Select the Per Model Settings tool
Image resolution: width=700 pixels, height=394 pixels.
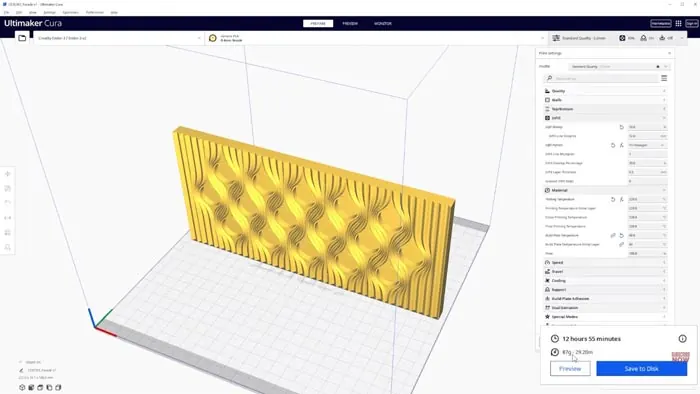8,232
